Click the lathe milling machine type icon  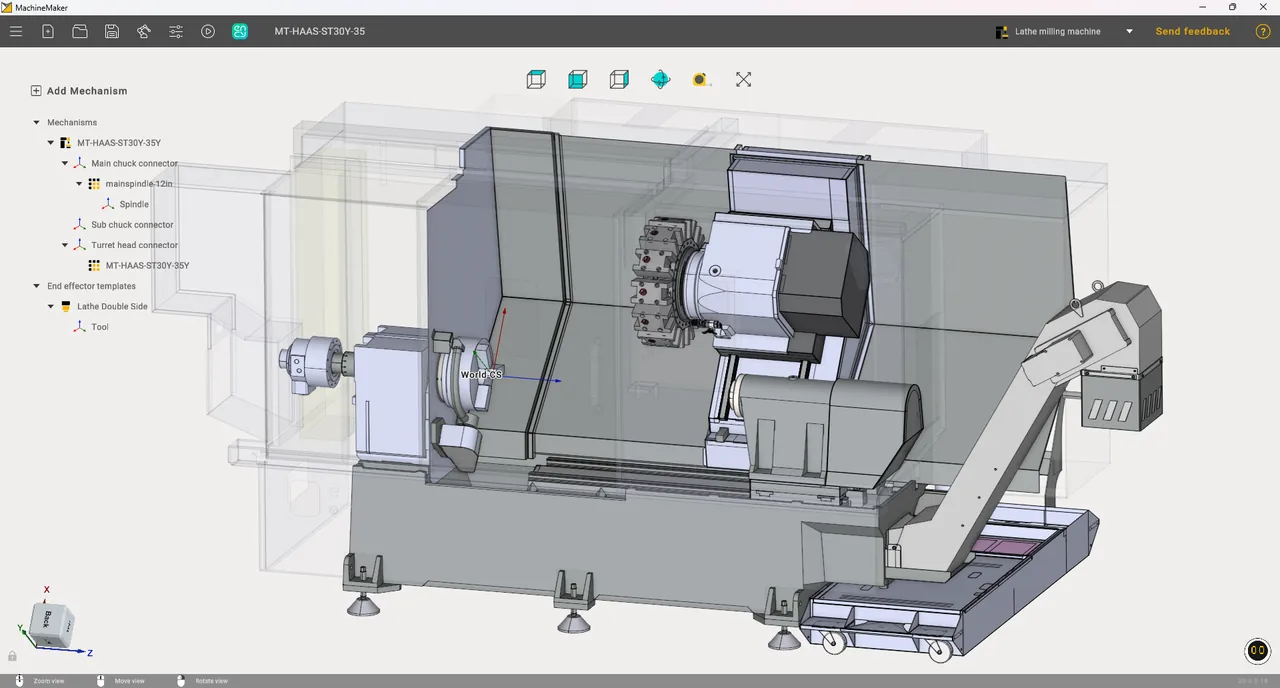(1002, 31)
